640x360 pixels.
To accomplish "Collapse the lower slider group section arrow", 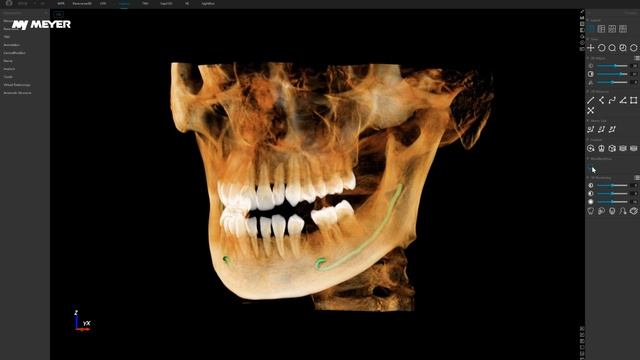I will coord(588,178).
